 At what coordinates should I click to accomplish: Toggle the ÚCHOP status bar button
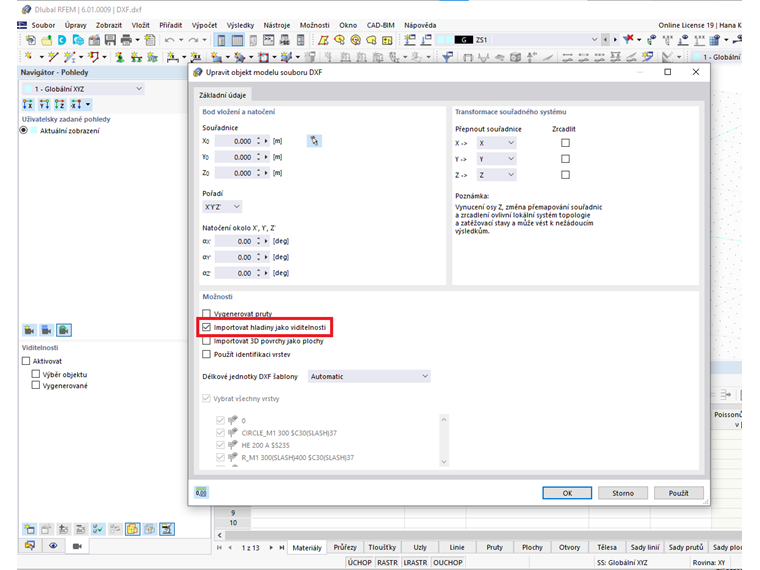(x=360, y=562)
